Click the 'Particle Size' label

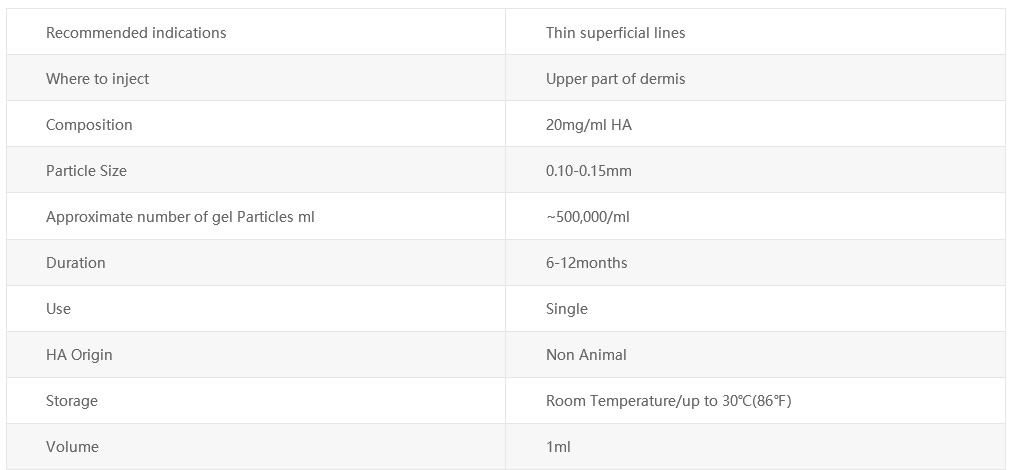click(86, 171)
